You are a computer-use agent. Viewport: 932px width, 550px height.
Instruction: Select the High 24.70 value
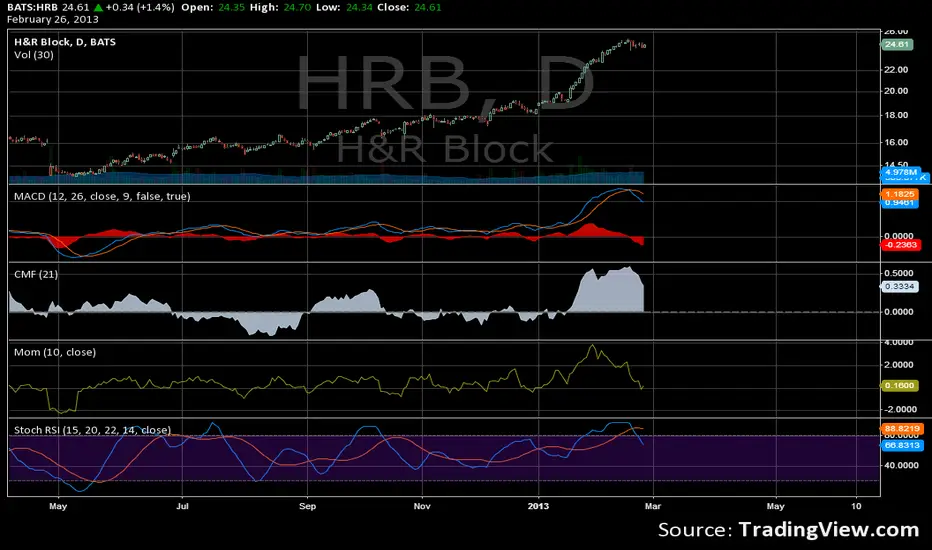(x=297, y=7)
